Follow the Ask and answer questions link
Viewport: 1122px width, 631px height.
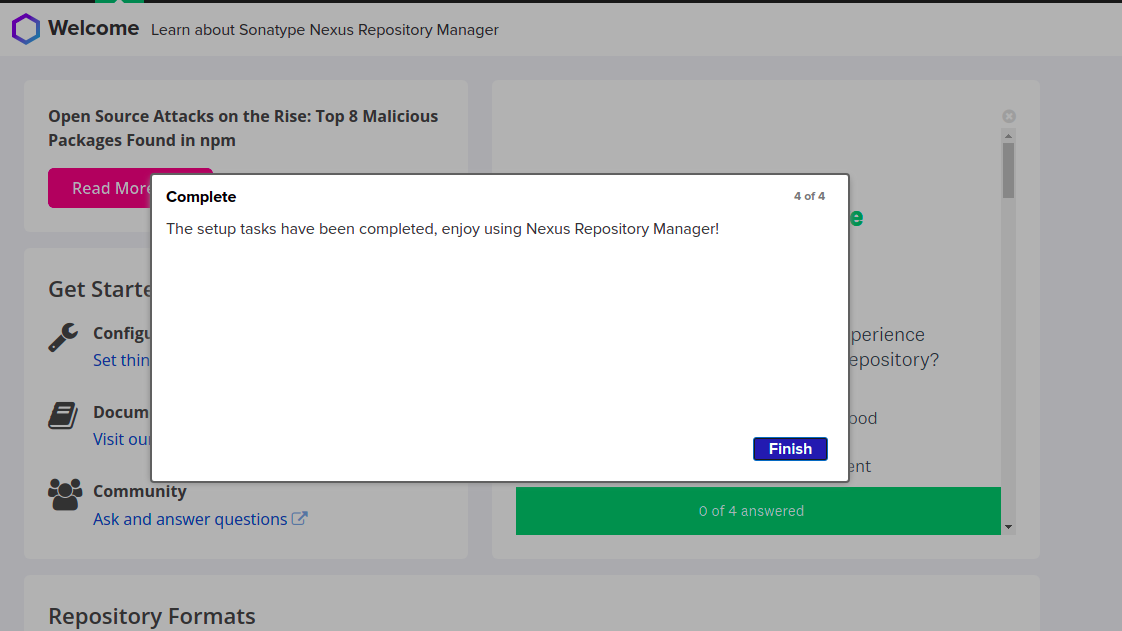pyautogui.click(x=190, y=519)
